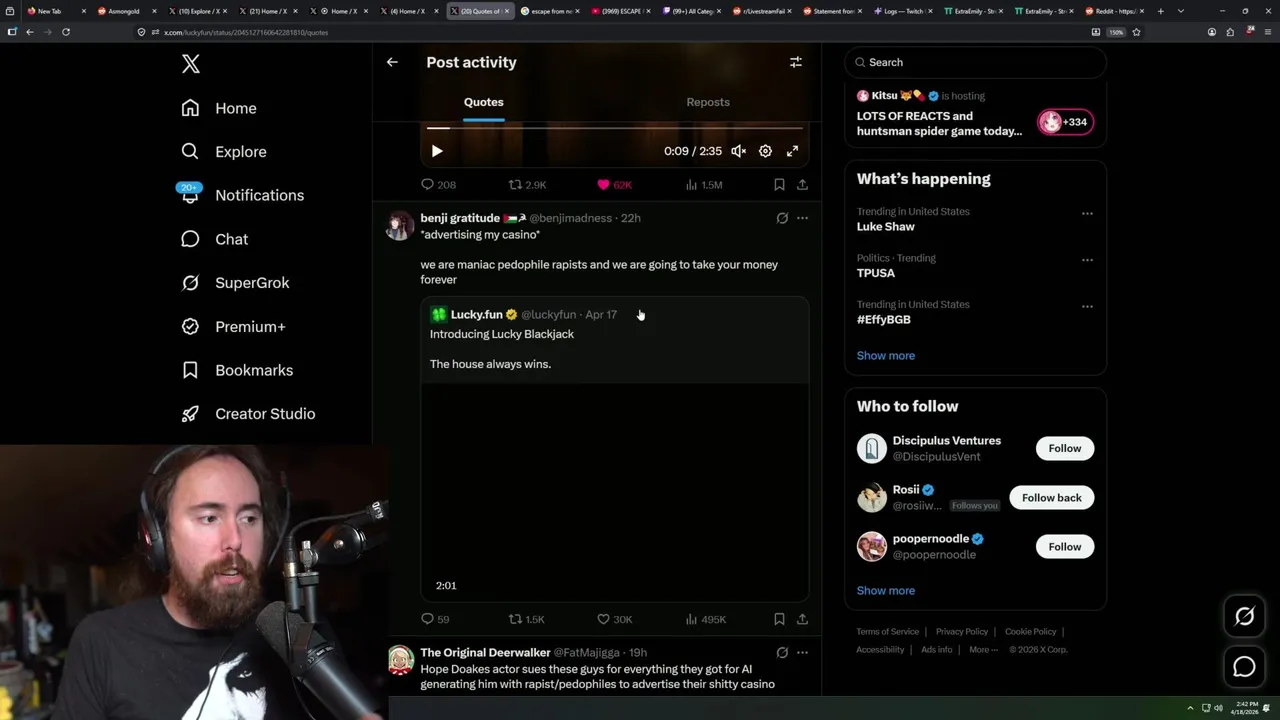Open the floating messages chat button

pyautogui.click(x=1244, y=666)
